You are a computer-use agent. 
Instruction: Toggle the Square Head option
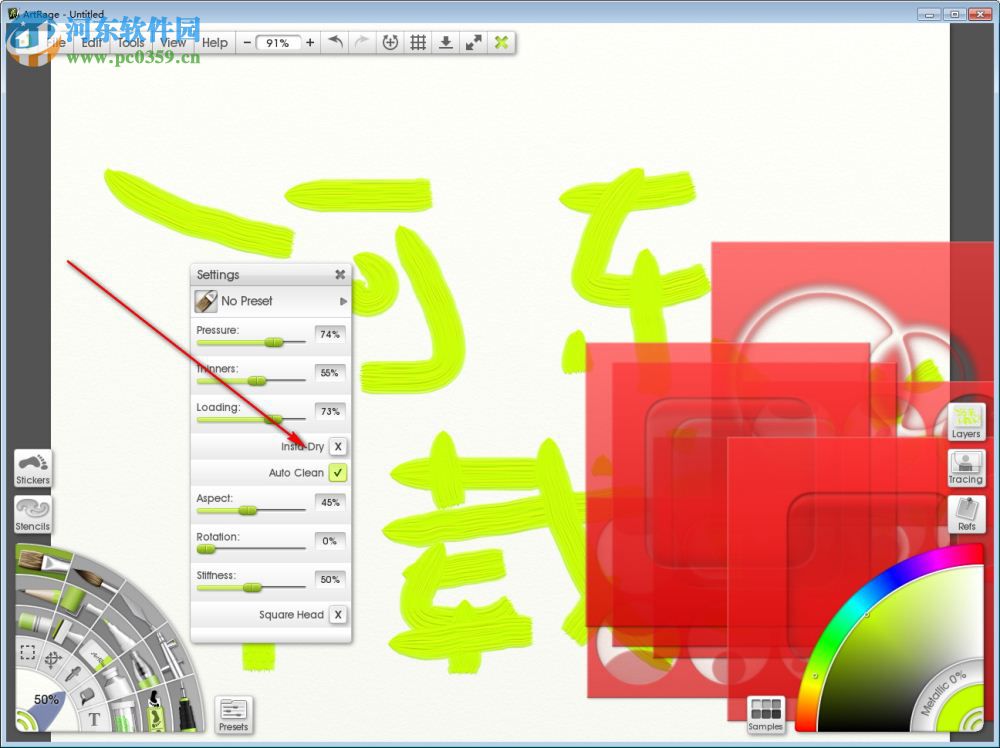point(338,614)
